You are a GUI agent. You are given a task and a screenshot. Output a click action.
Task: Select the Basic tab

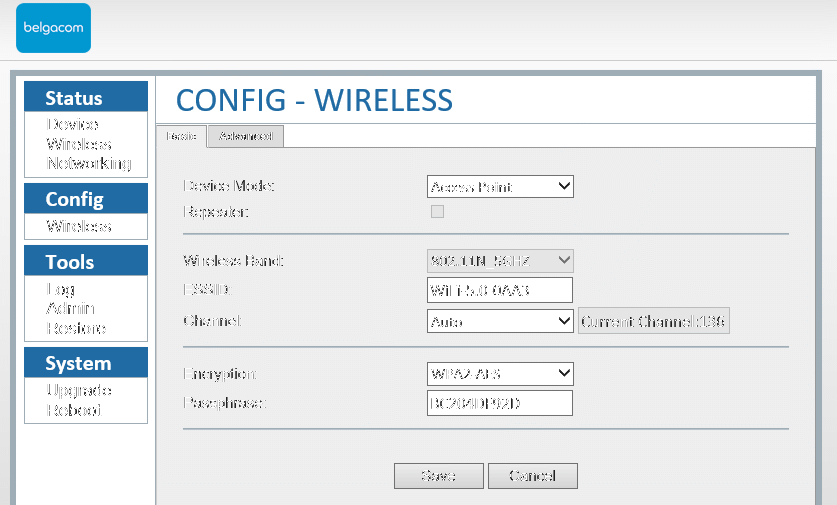pos(181,136)
